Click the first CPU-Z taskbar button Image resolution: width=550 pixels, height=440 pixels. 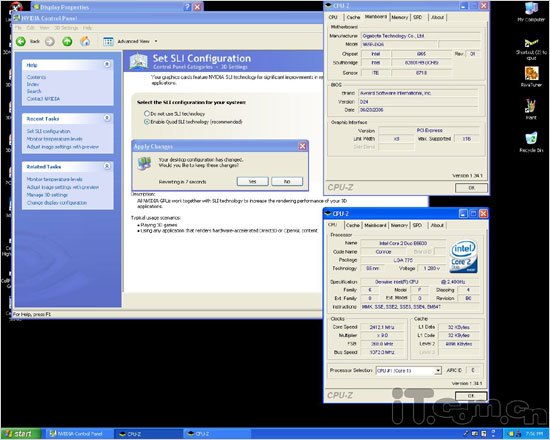(x=148, y=434)
